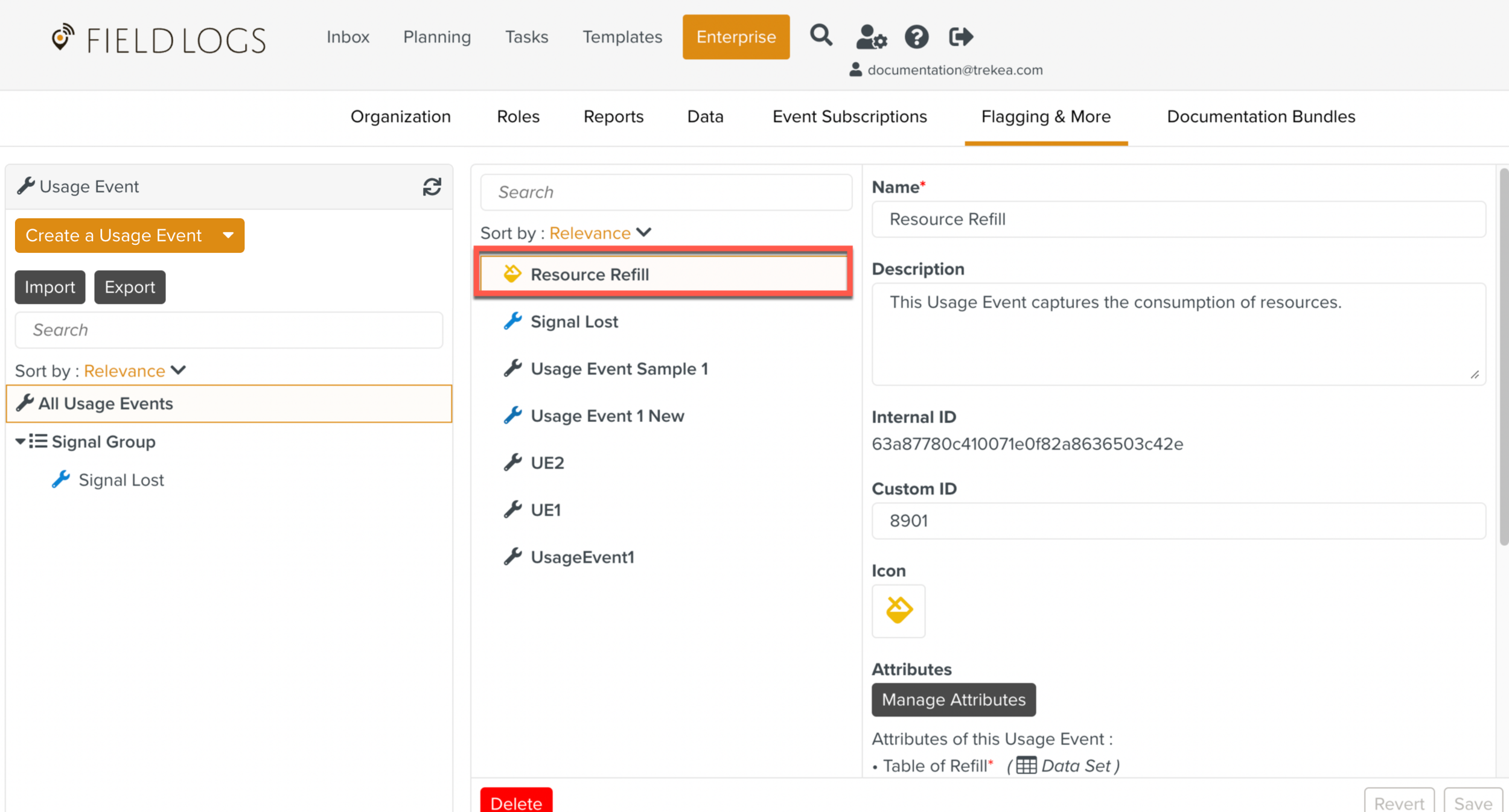Click the red Delete button

(x=516, y=802)
